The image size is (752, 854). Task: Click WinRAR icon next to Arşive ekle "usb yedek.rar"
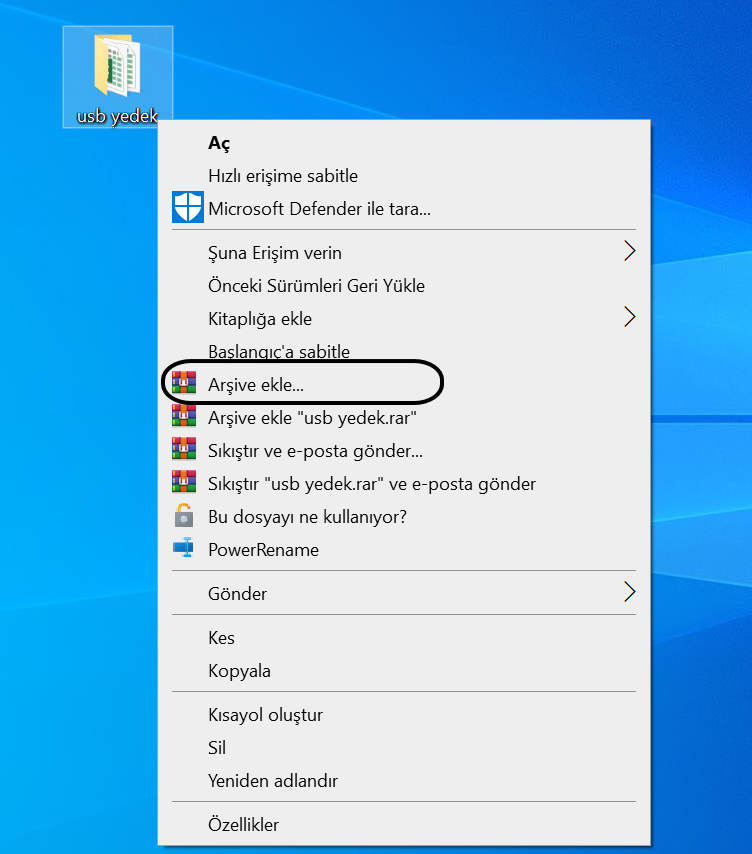[183, 417]
